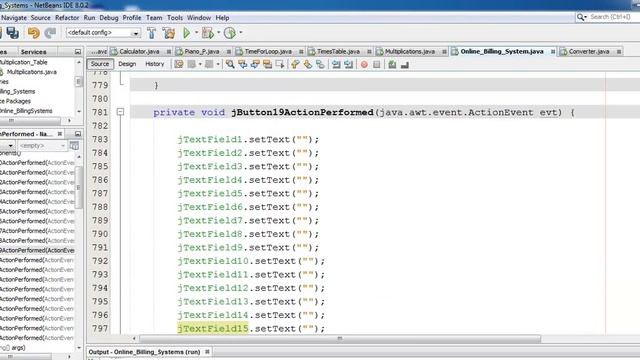Screen dimensions: 640x360
Task: Collapse jButton19ActionPerformed code fold
Action: pyautogui.click(x=120, y=111)
